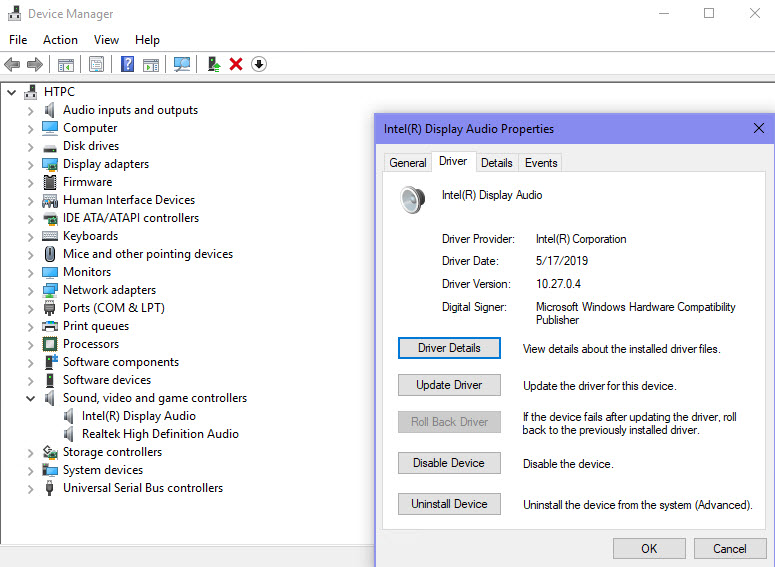
Task: Confirm with the OK button
Action: (x=649, y=549)
